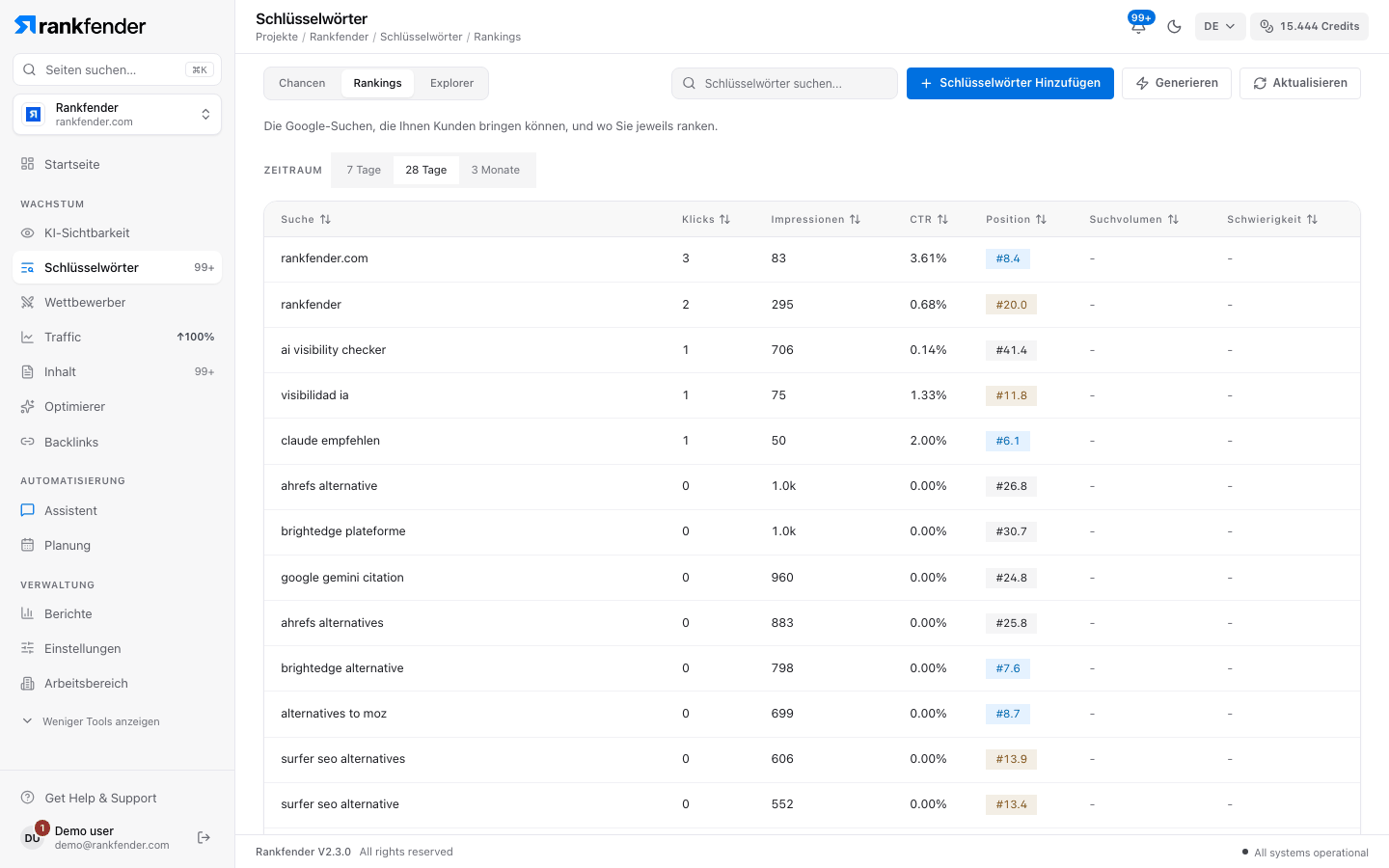Expand the Rankfender project switcher
The width and height of the screenshot is (1389, 868).
pos(118,115)
